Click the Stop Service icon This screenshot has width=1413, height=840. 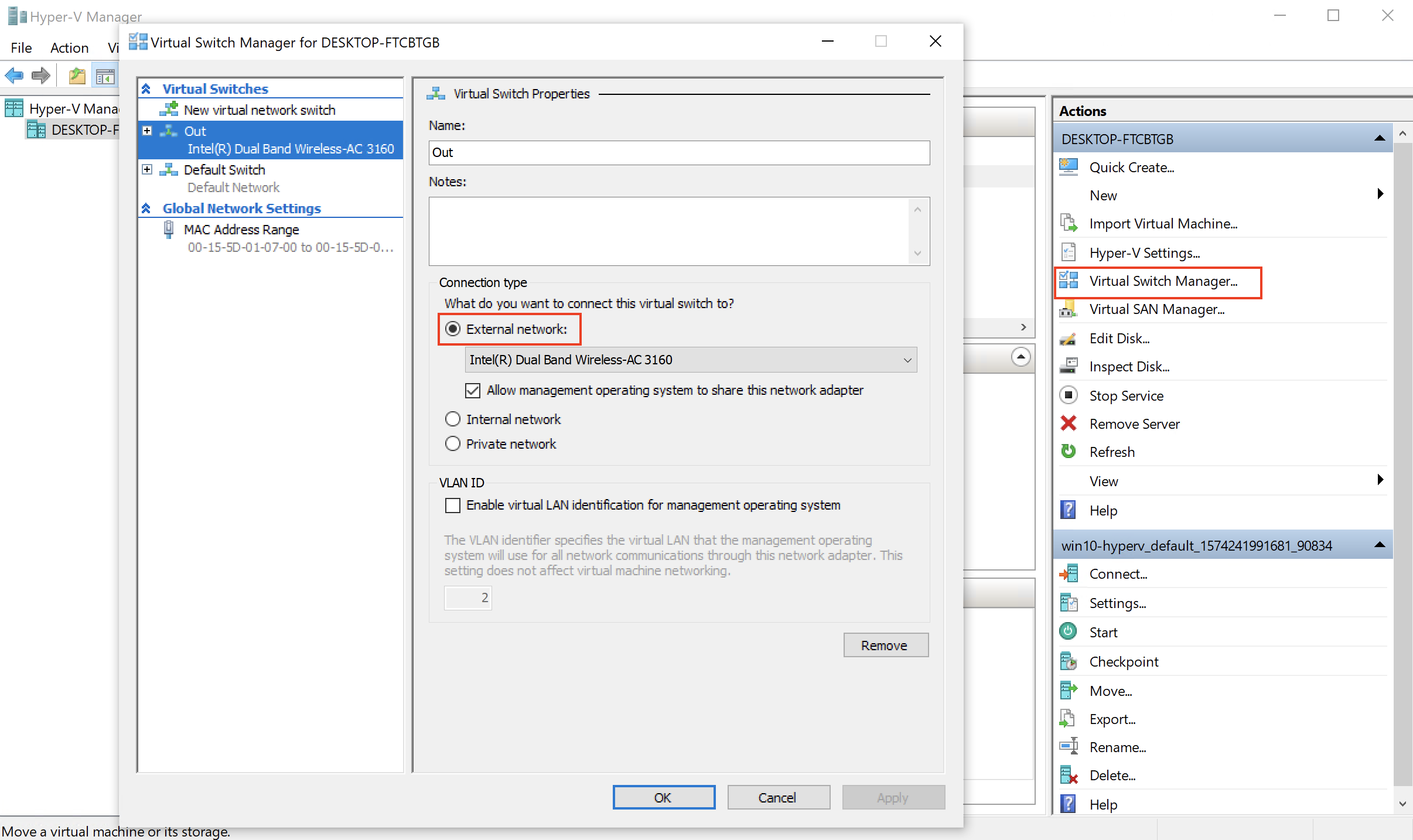pyautogui.click(x=1068, y=395)
